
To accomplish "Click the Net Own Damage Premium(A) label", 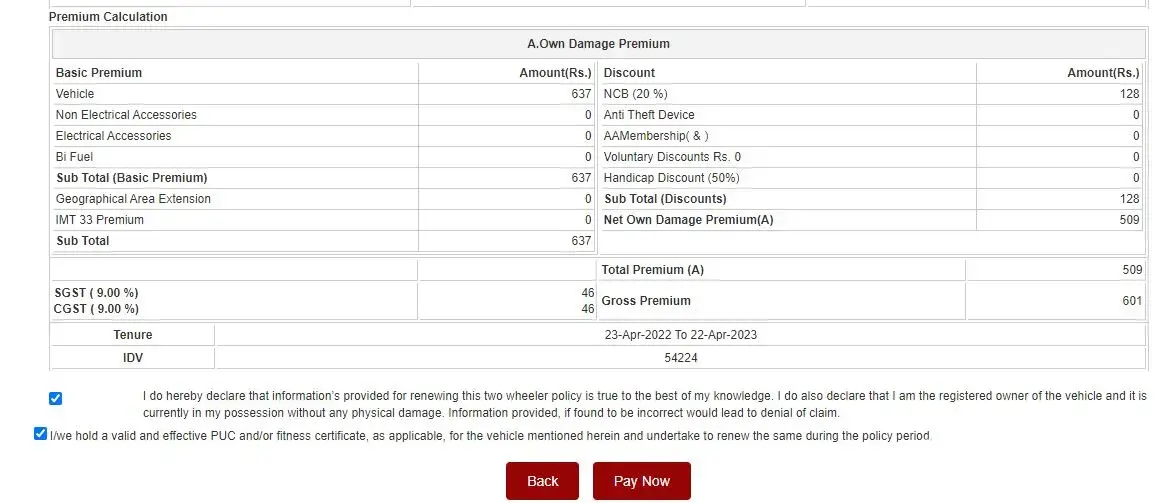I will point(688,220).
